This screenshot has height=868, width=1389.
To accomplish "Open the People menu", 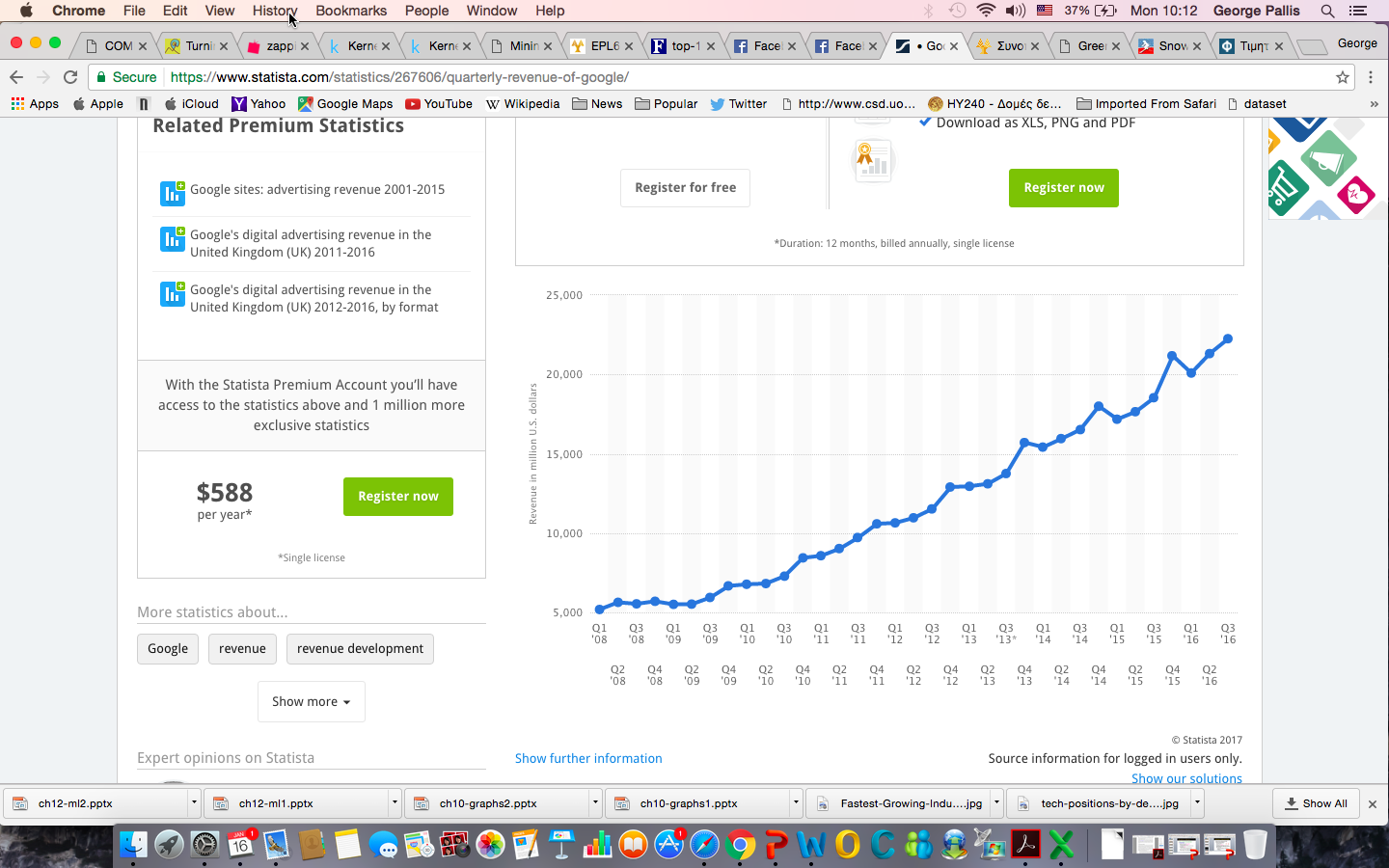I will point(426,11).
